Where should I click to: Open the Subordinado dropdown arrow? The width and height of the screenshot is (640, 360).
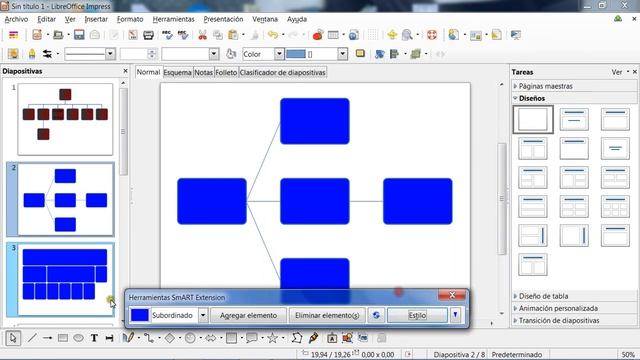coord(203,315)
